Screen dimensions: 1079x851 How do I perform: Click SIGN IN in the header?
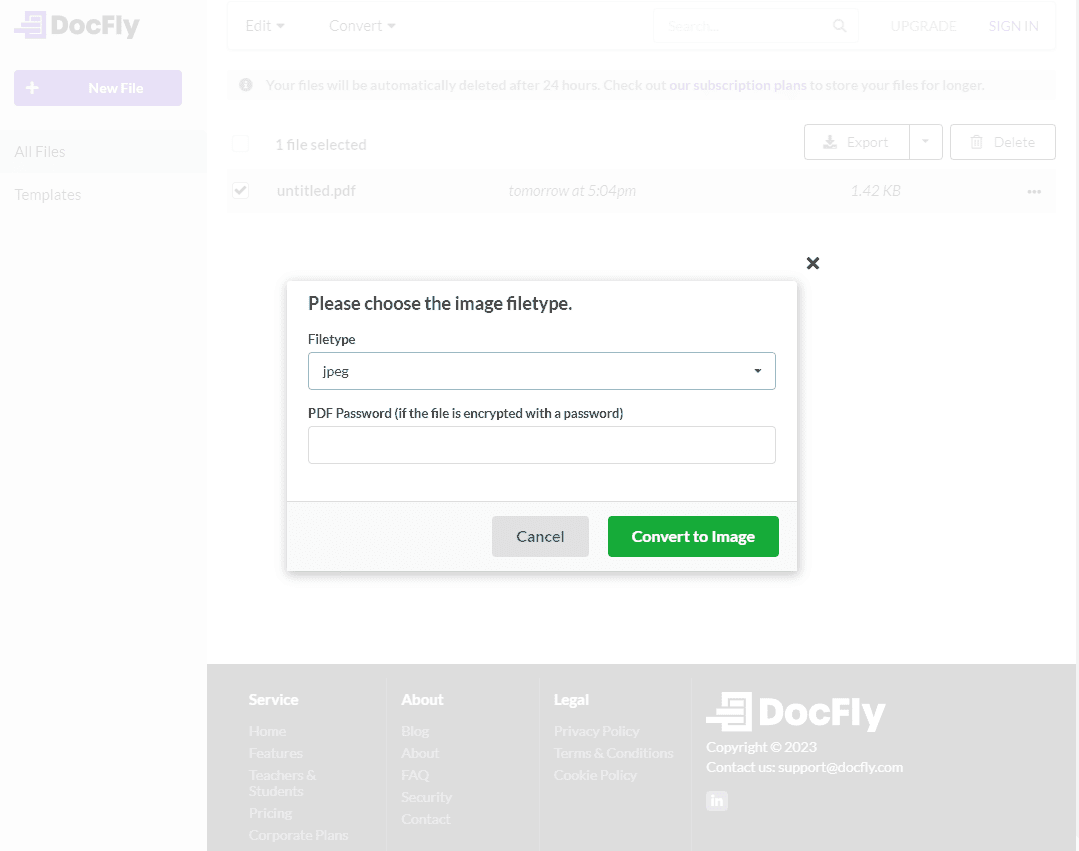pyautogui.click(x=1014, y=26)
